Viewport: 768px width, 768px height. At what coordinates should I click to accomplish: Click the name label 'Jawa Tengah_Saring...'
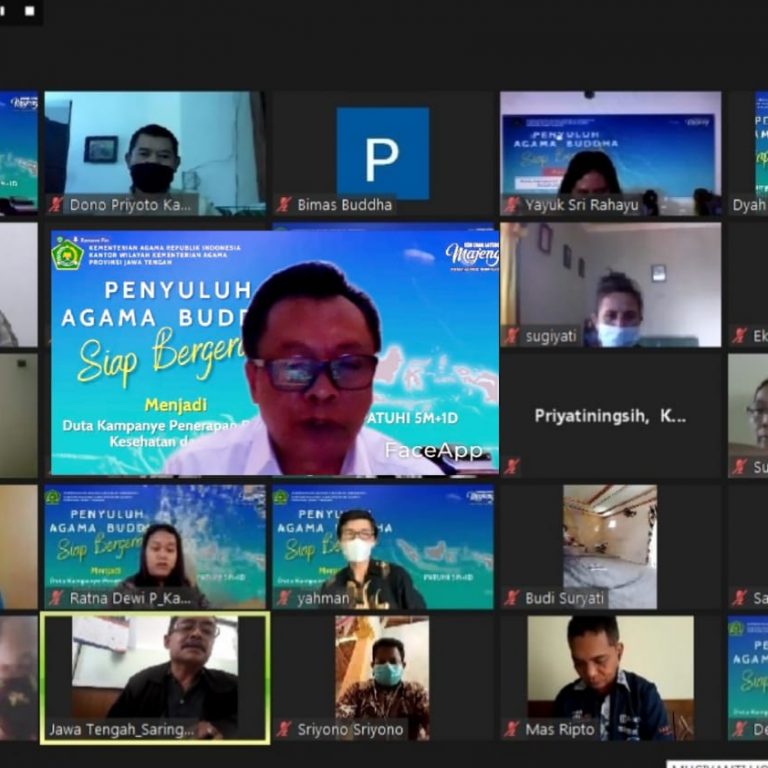[121, 729]
